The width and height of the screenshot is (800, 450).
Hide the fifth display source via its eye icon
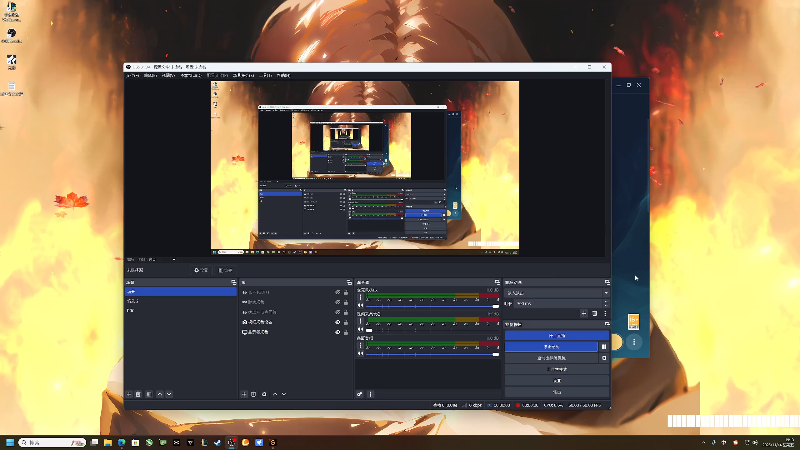click(337, 332)
